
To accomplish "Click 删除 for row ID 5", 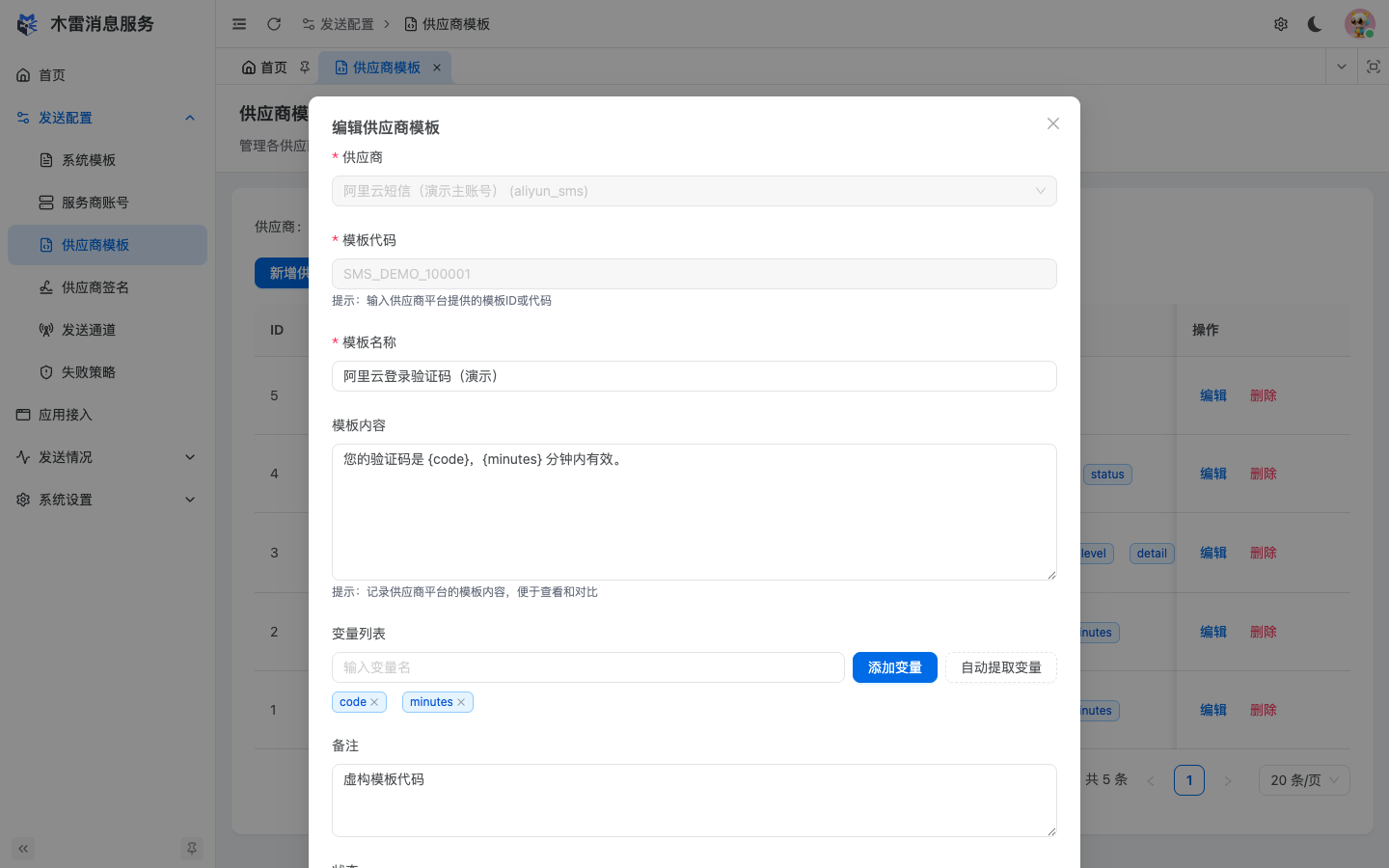I will pos(1264,395).
